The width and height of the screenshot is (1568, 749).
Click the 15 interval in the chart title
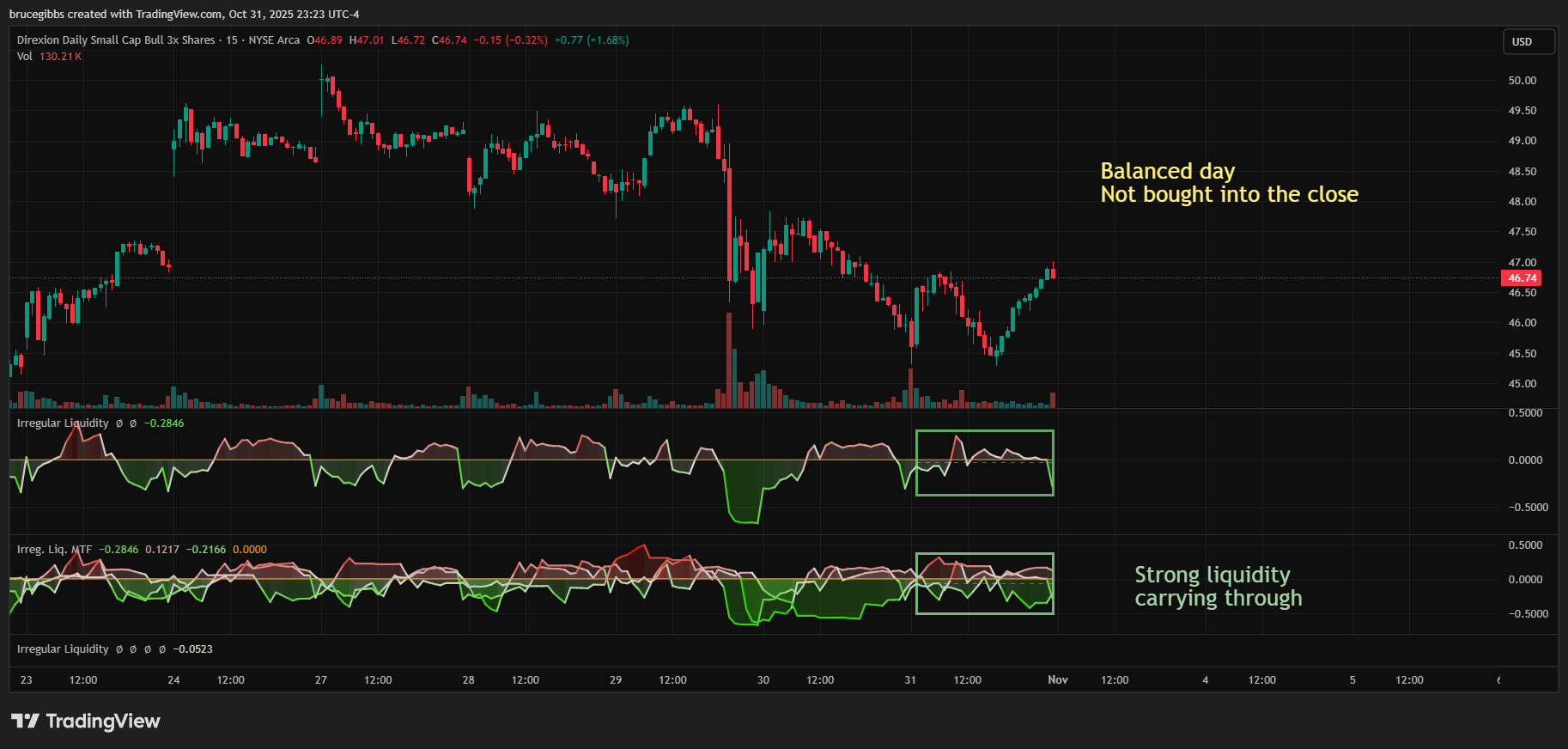point(231,40)
